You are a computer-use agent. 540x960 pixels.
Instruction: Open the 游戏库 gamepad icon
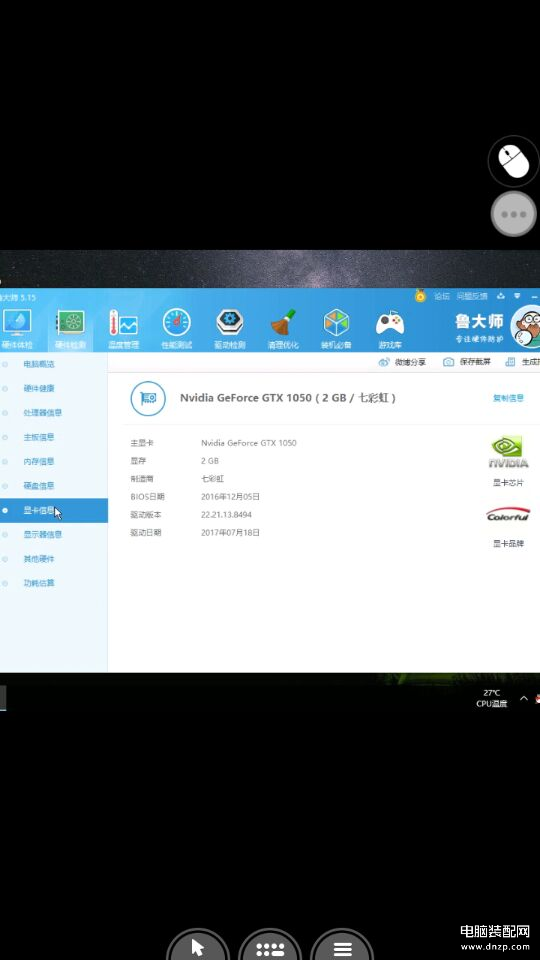(390, 329)
